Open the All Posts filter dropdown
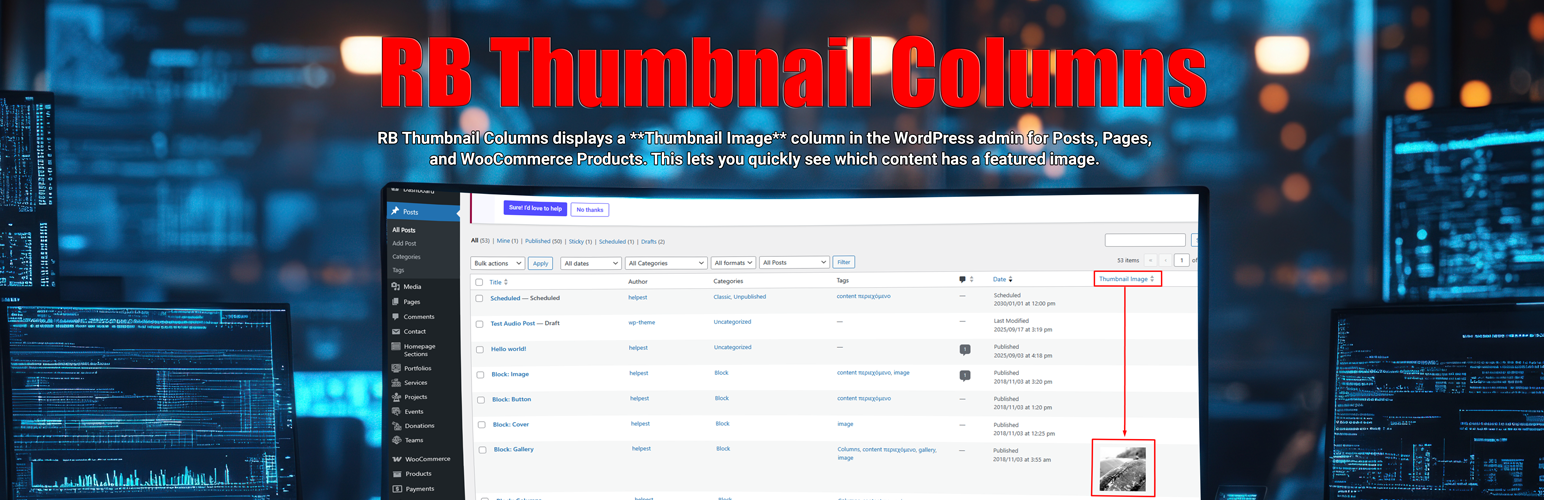Image resolution: width=1544 pixels, height=500 pixels. [x=795, y=262]
